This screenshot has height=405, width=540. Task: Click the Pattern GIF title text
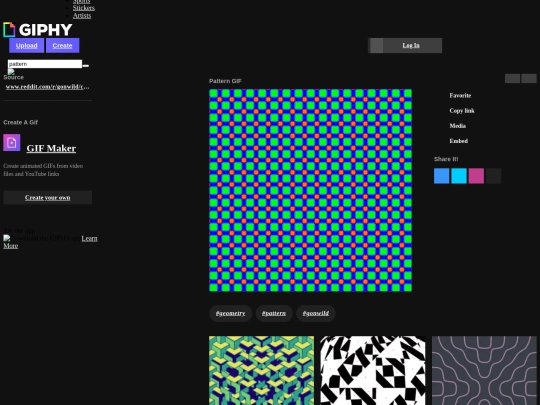point(225,81)
